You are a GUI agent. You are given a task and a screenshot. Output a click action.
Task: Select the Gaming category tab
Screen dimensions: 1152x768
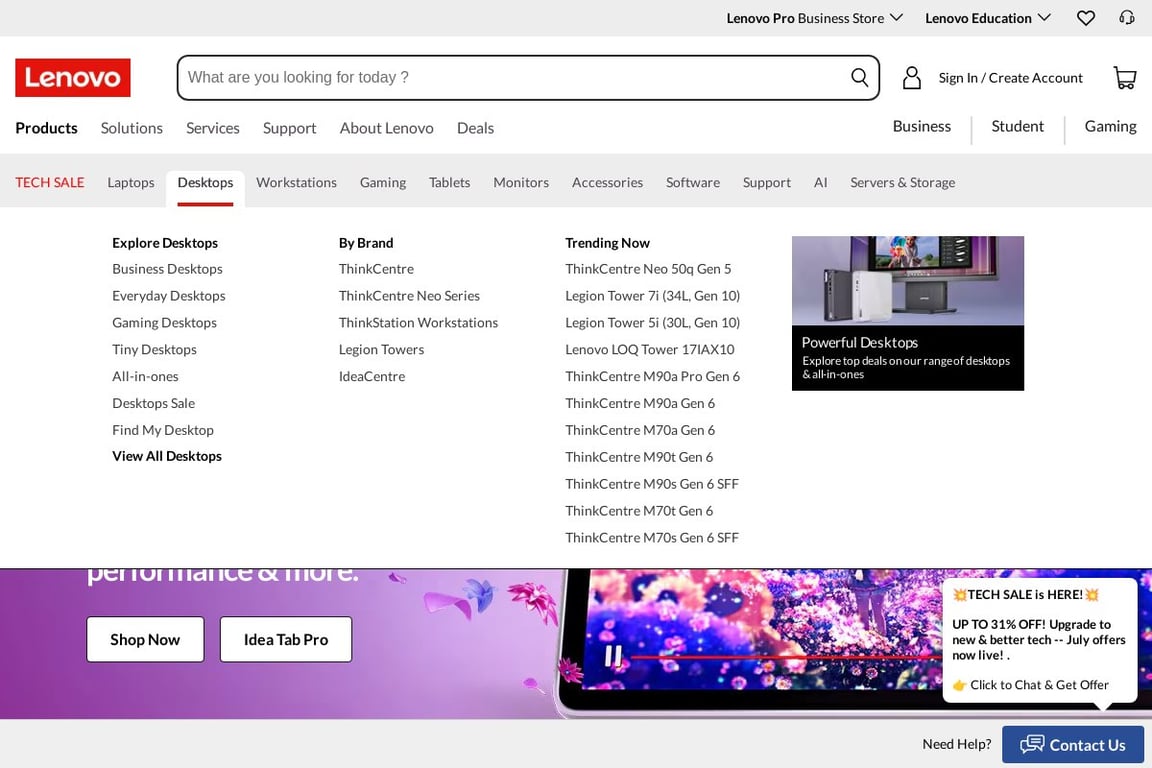[383, 182]
